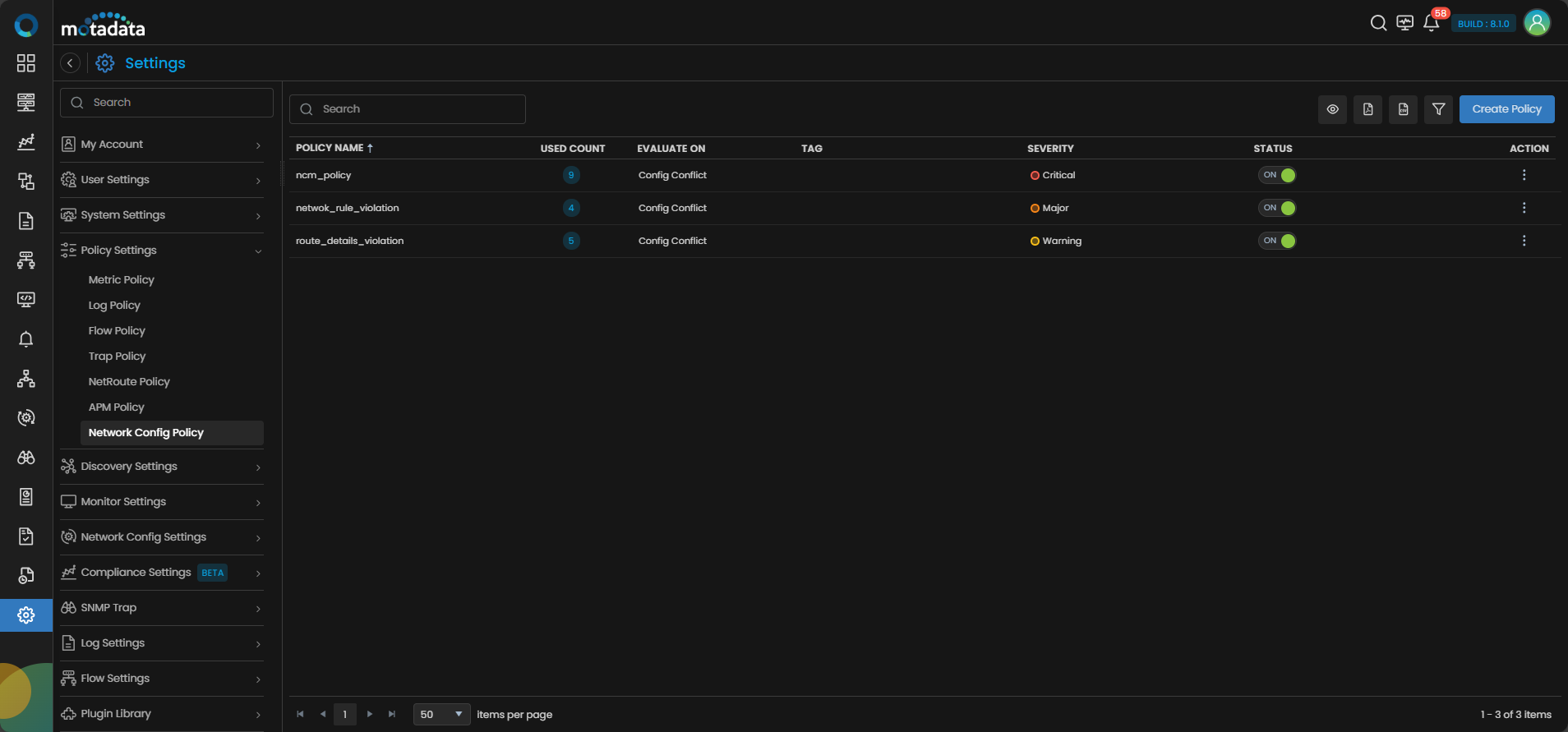Open action menu for route_details_violation
Viewport: 1568px width, 732px height.
(1524, 241)
